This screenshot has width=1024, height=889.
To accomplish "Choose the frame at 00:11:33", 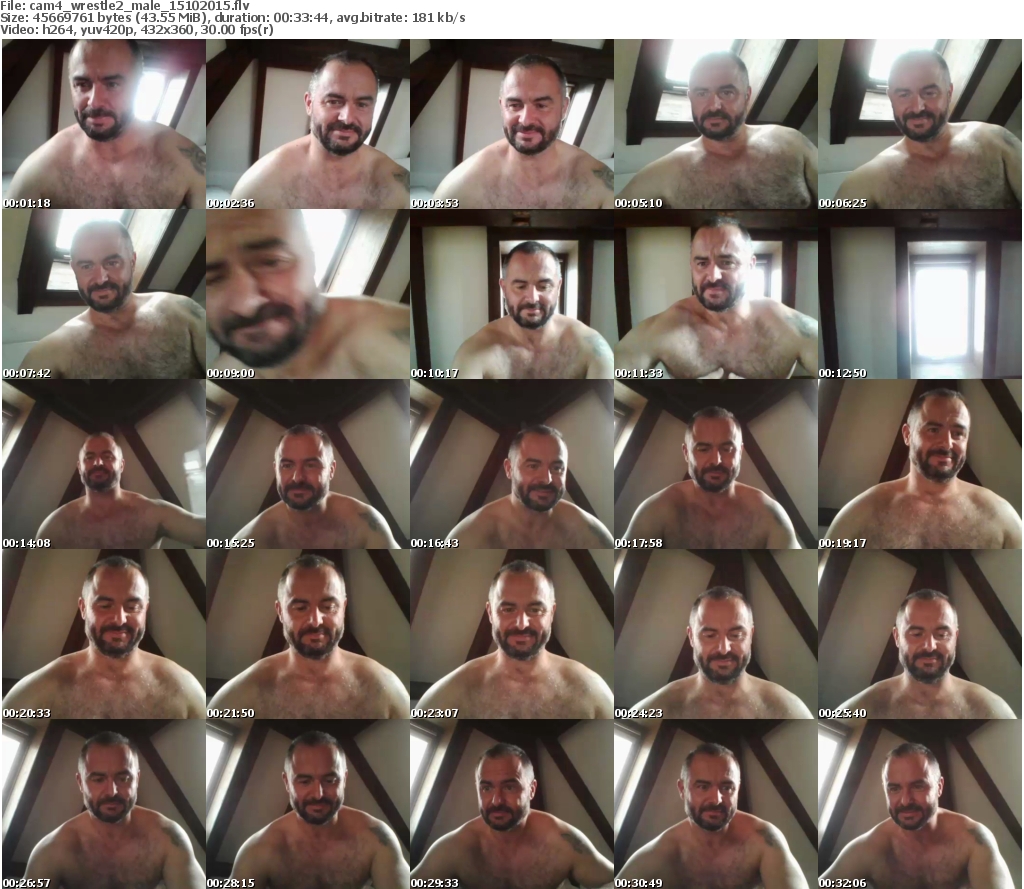I will click(715, 294).
